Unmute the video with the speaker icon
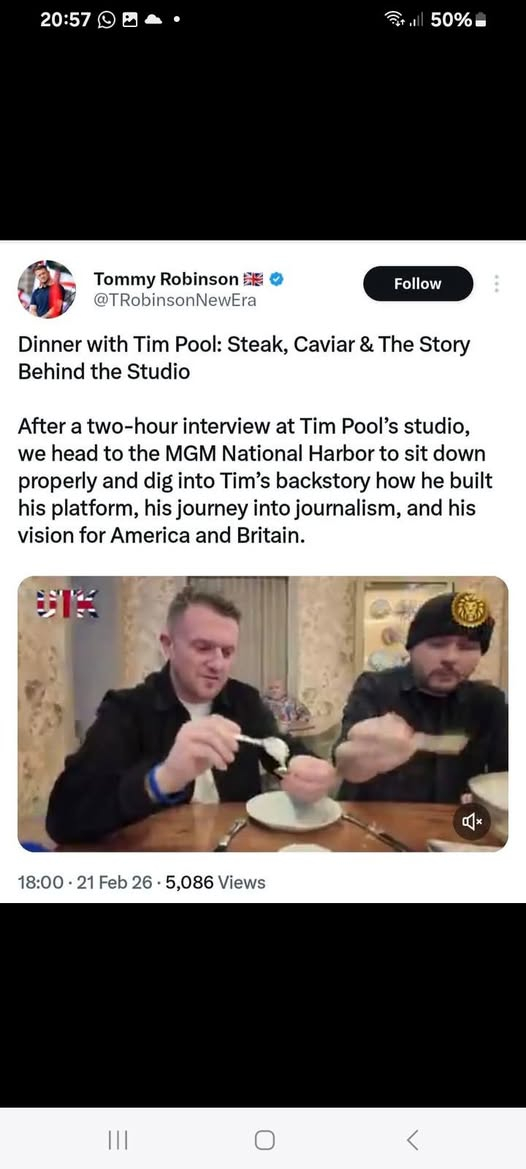The image size is (526, 1169). (473, 821)
